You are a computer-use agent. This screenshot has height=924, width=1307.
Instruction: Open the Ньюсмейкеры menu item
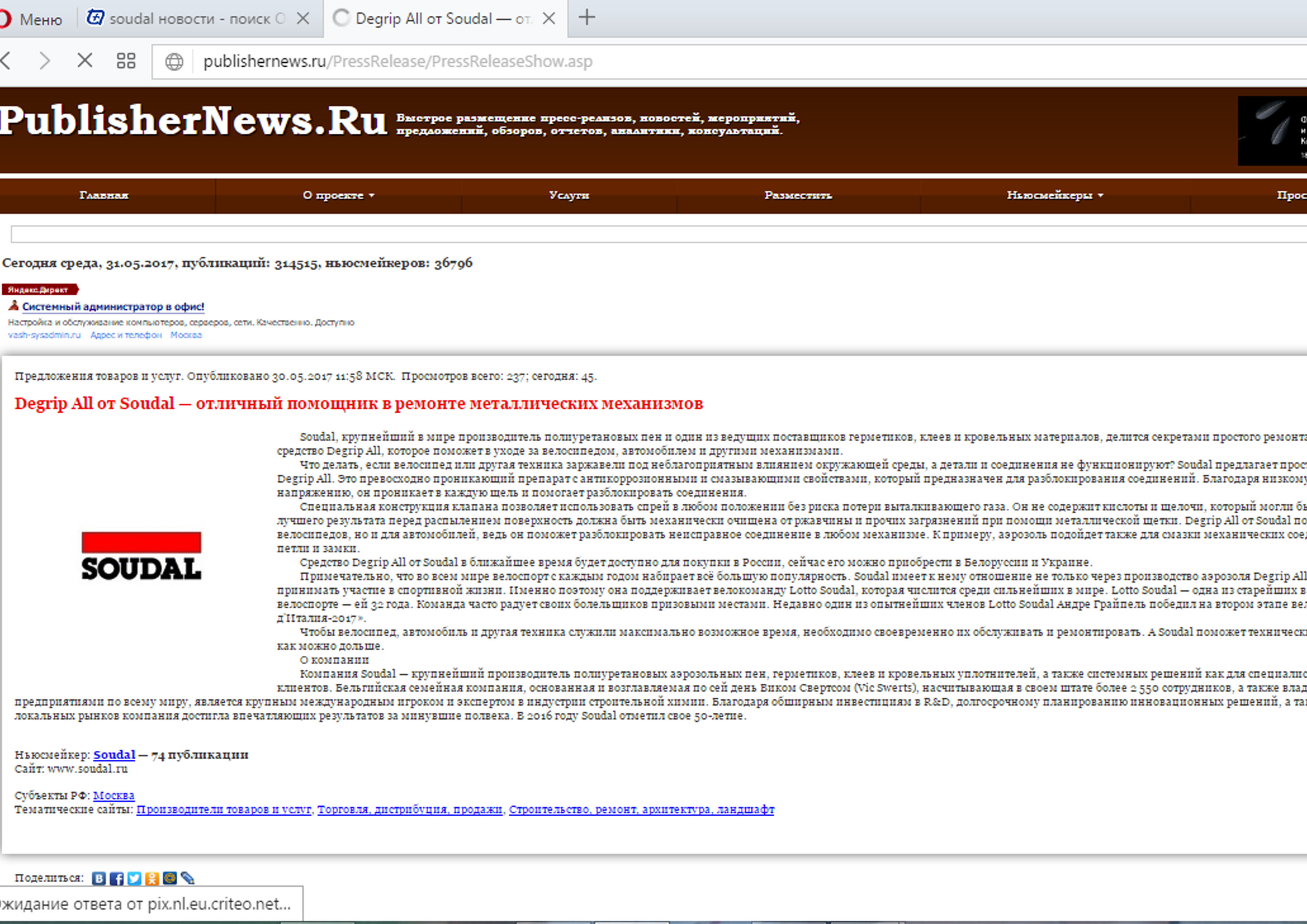1049,195
